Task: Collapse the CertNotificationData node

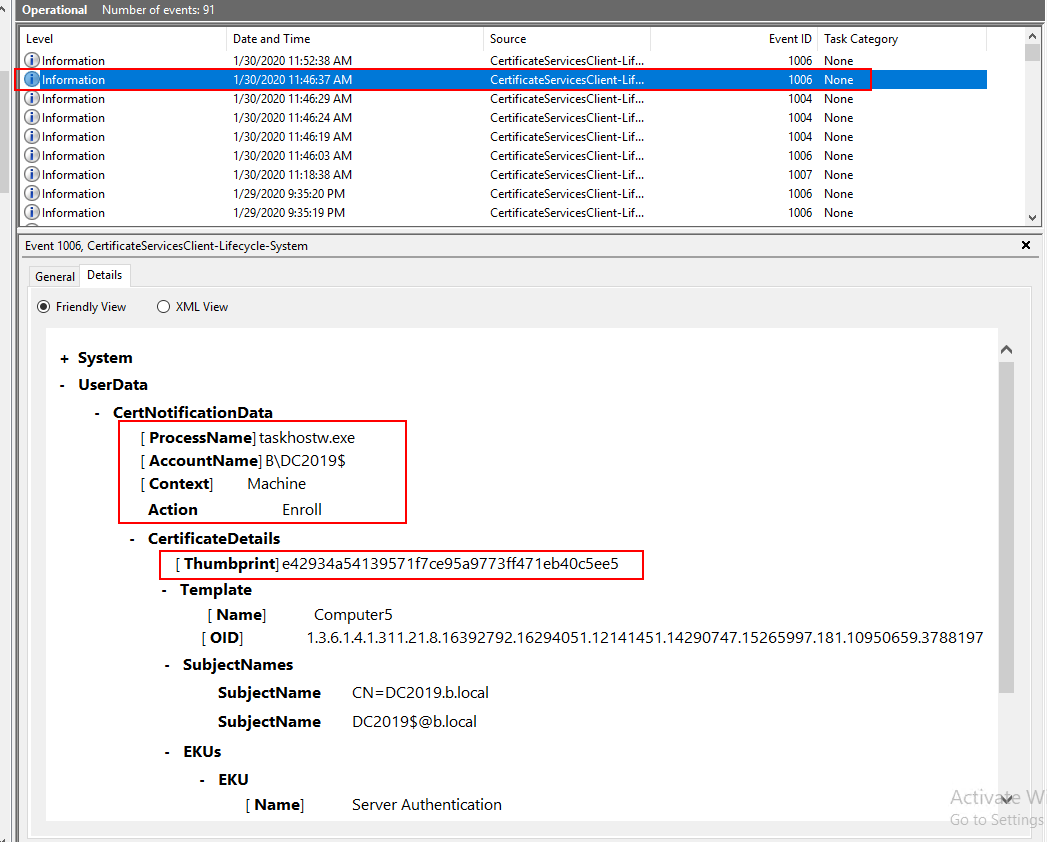Action: point(97,413)
